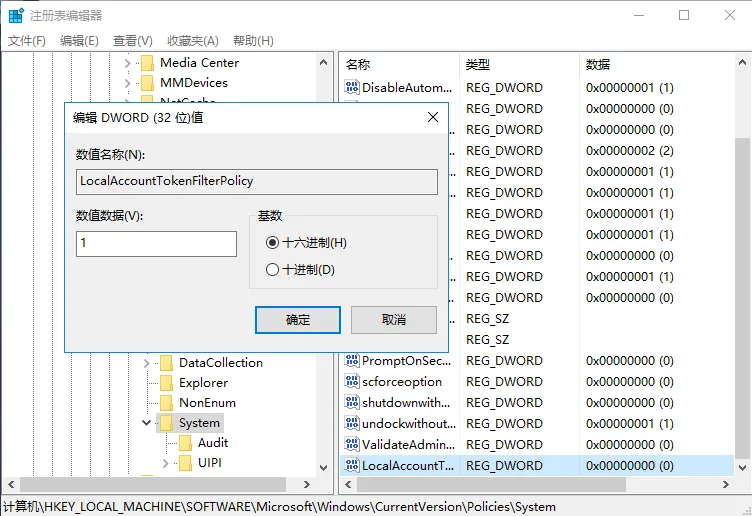Collapse the System tree node
The height and width of the screenshot is (516, 752).
pos(147,423)
